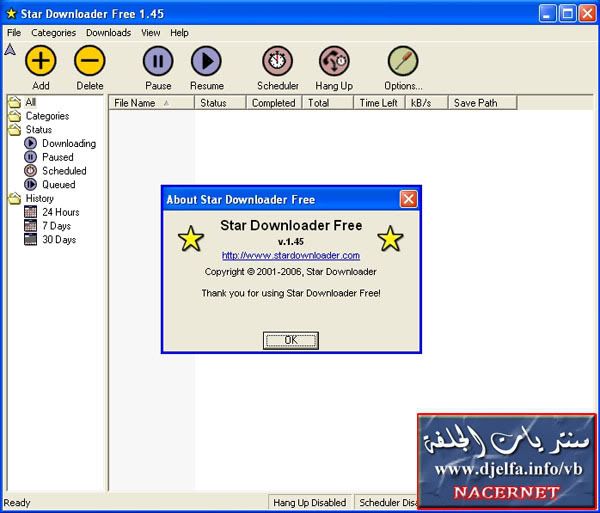Screen dimensions: 600x513
Task: Click the Resume toolbar icon
Action: (206, 61)
